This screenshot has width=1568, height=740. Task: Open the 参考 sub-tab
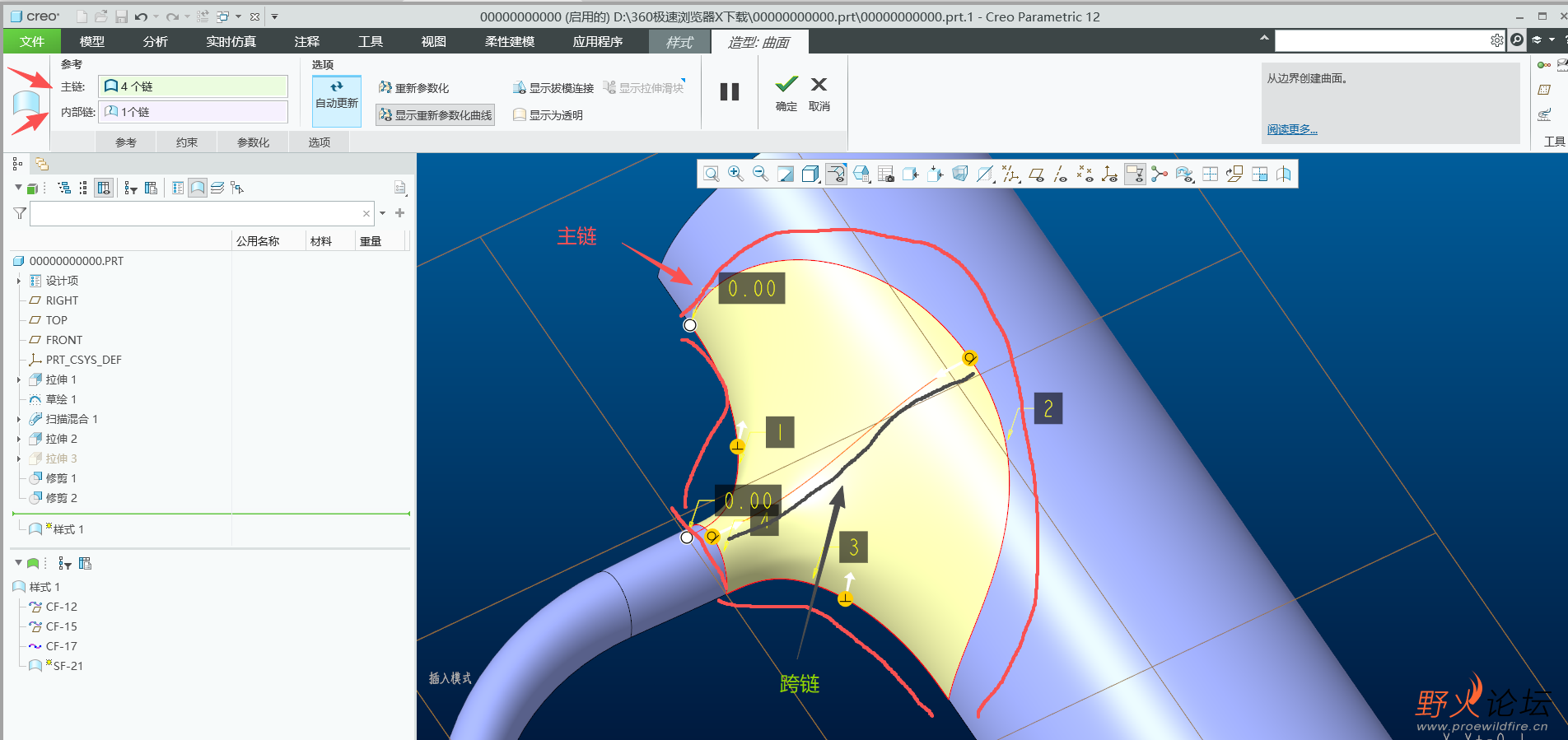point(126,142)
